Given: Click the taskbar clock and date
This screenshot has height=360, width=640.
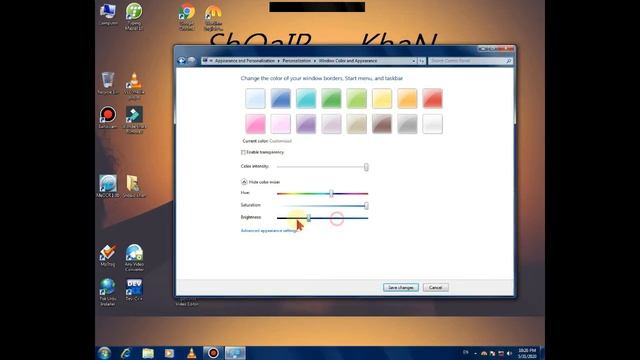Looking at the screenshot, I should tap(527, 353).
